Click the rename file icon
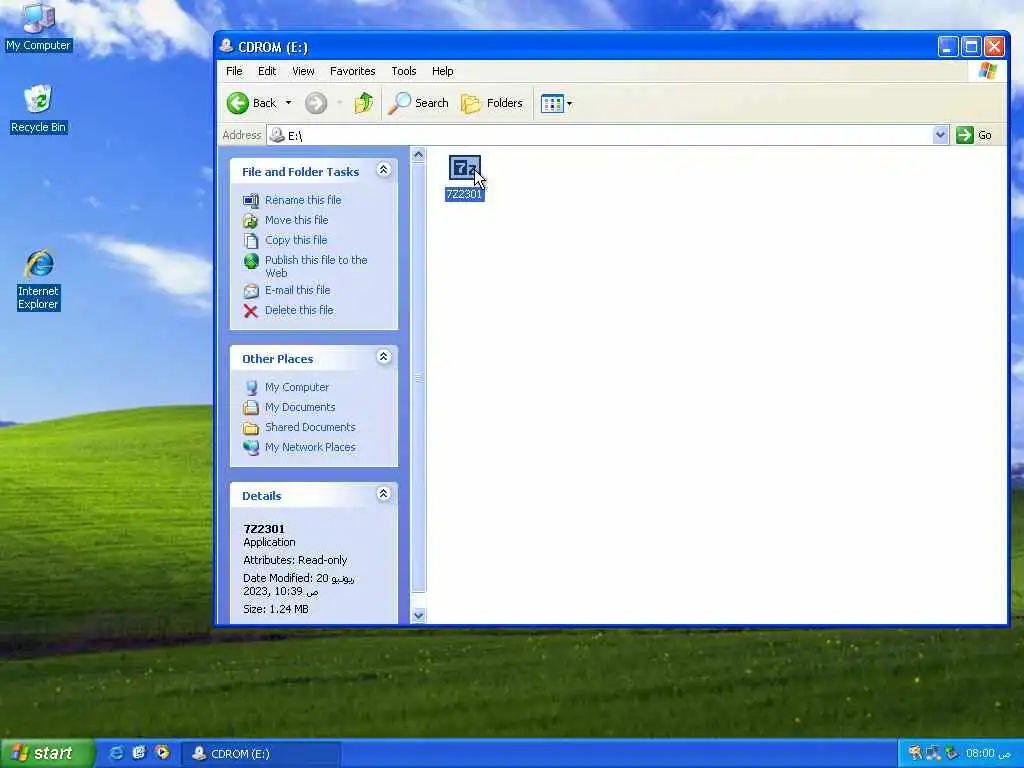 pos(251,200)
